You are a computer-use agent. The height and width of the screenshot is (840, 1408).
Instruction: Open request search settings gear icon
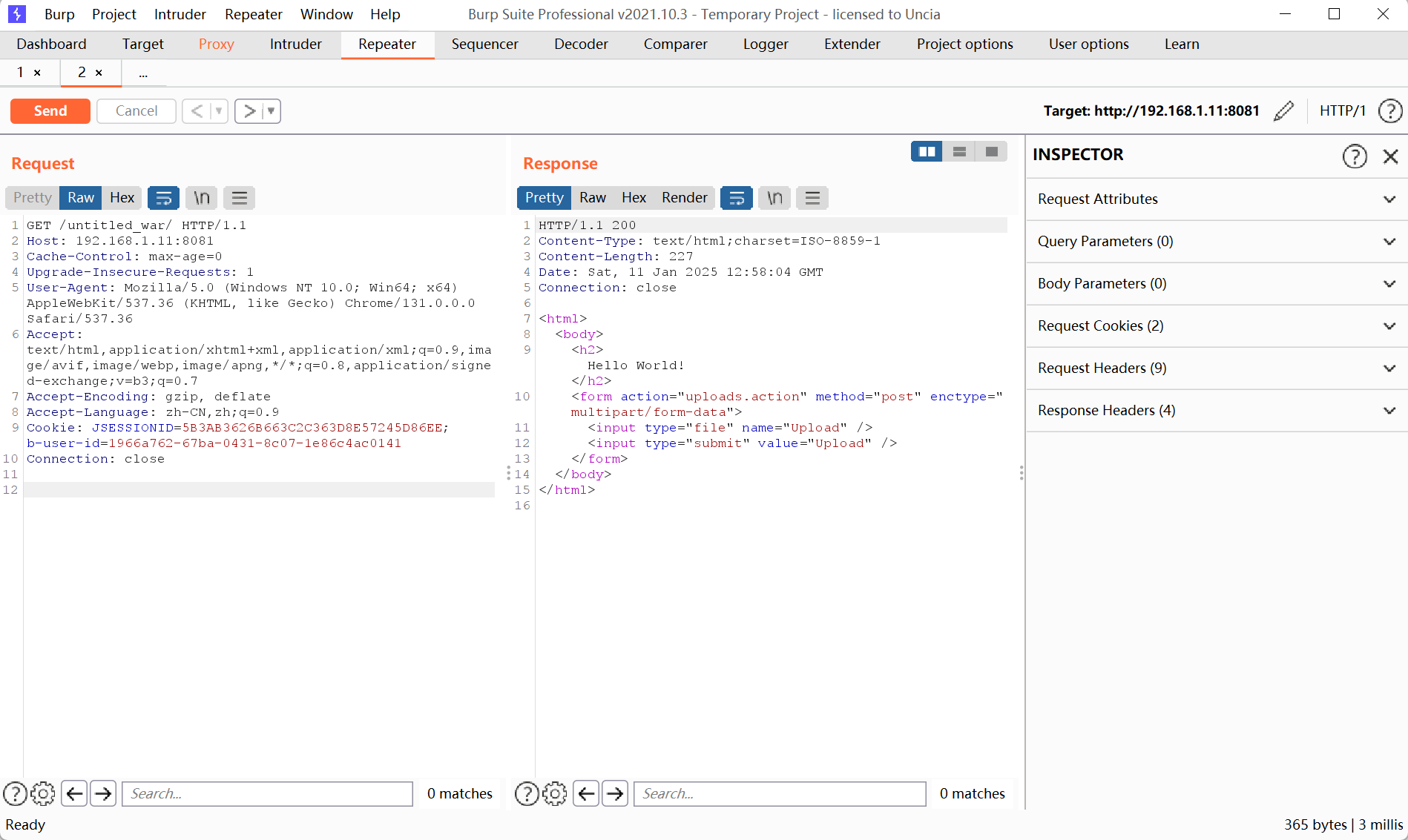point(43,793)
